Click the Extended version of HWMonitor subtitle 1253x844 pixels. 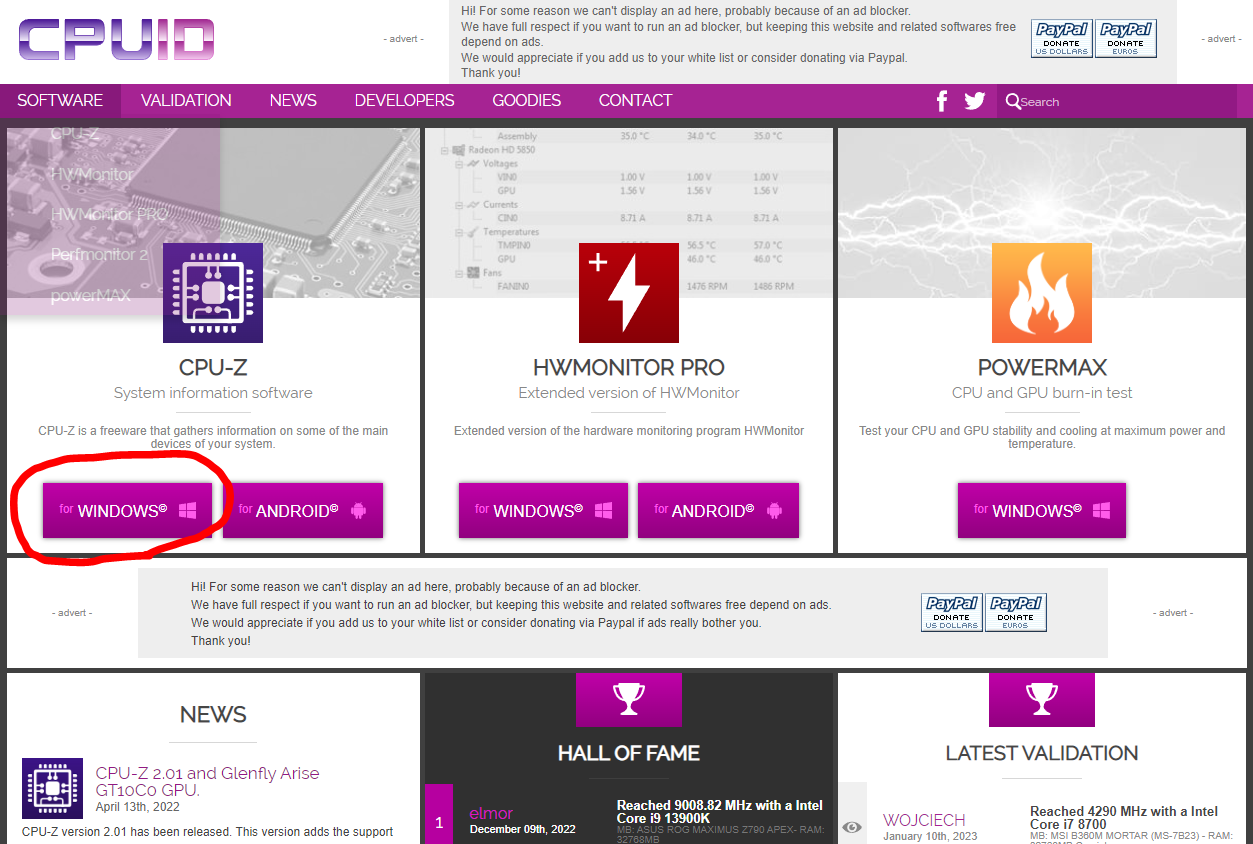(x=629, y=393)
